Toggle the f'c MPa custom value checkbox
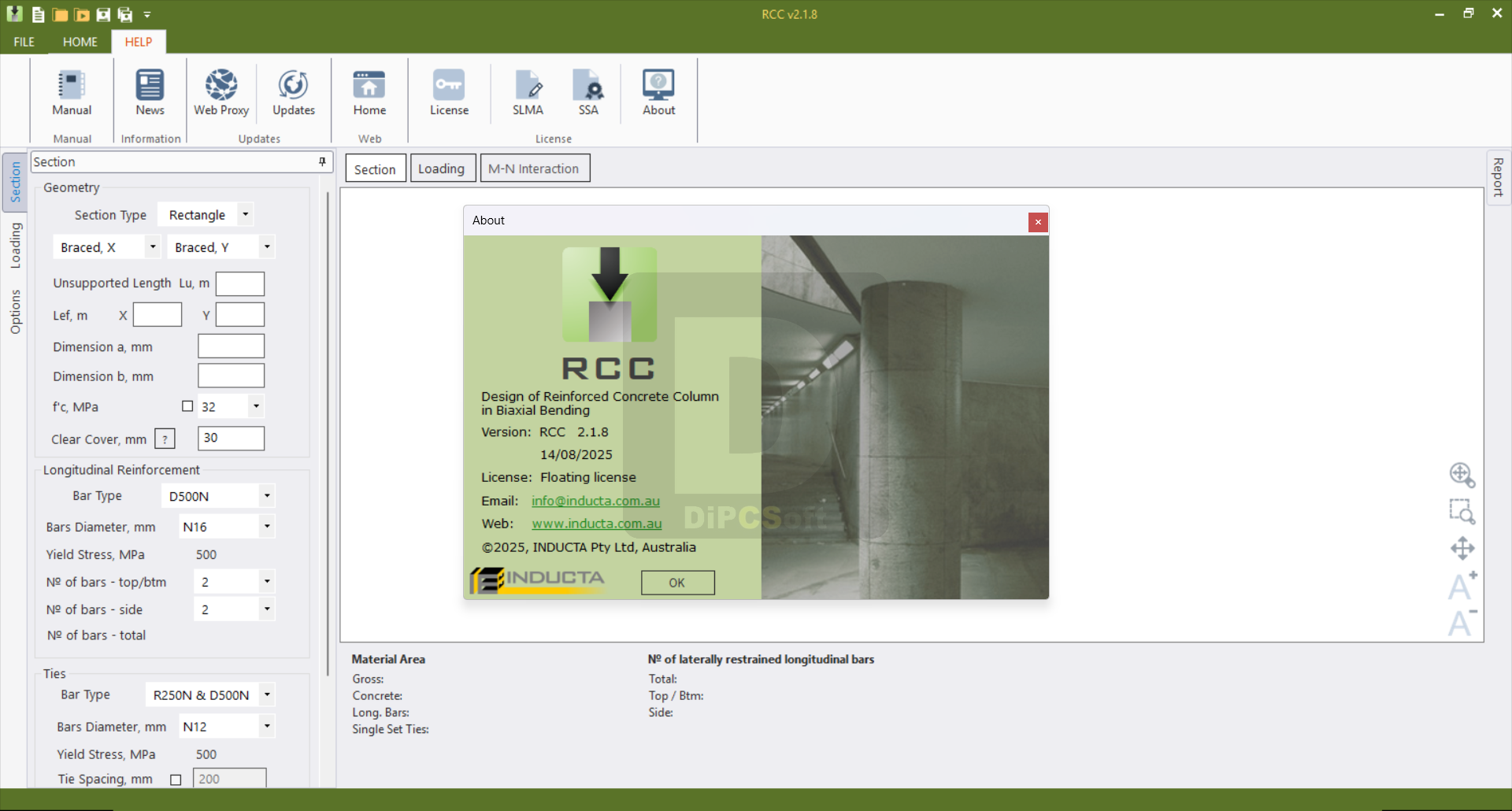1512x811 pixels. click(x=187, y=406)
